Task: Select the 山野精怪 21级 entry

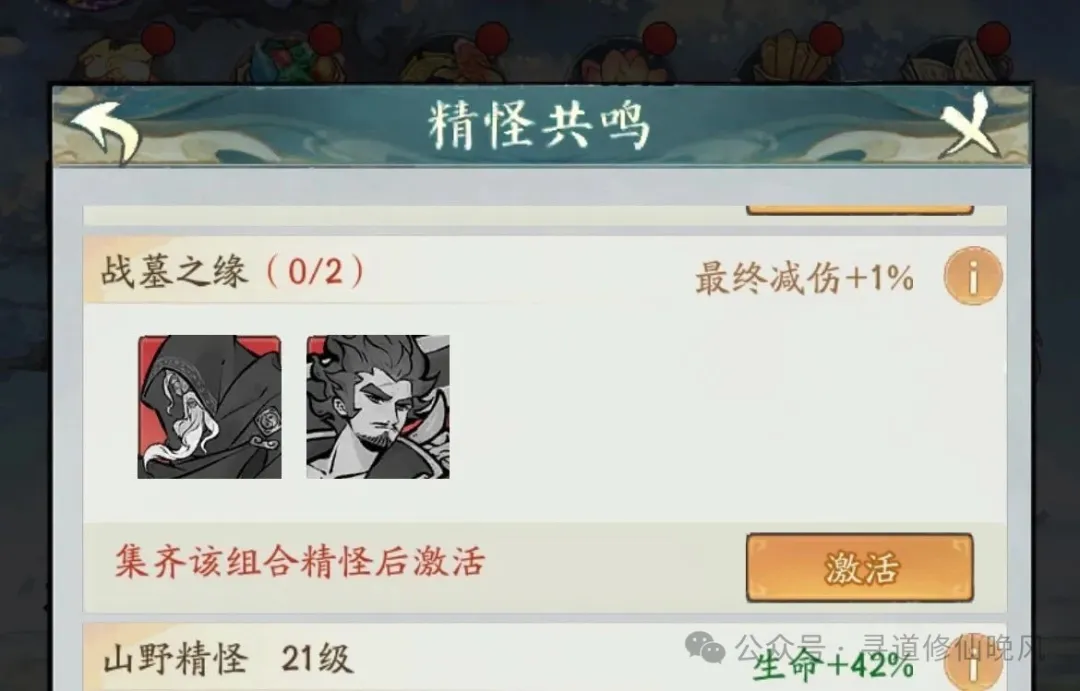Action: tap(228, 659)
